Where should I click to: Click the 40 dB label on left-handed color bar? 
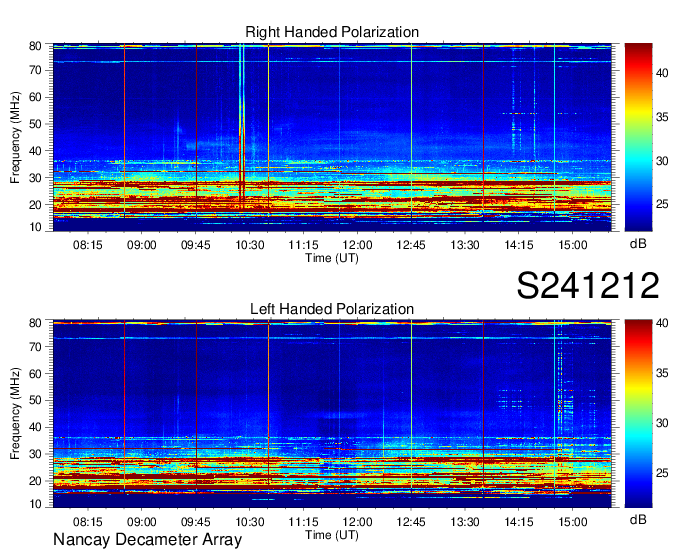point(662,323)
